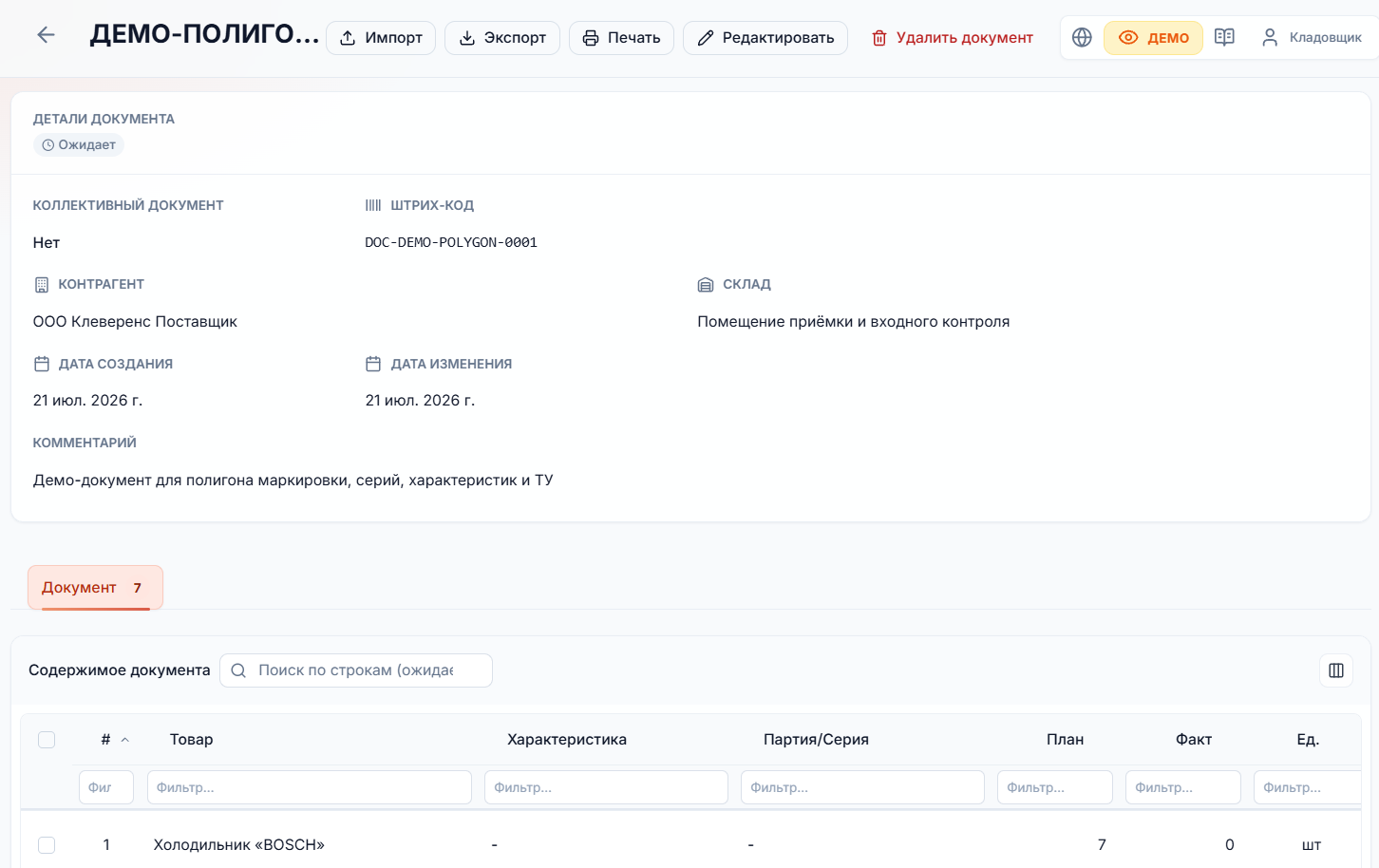Focus the План filter field
The width and height of the screenshot is (1379, 868).
[x=1055, y=787]
